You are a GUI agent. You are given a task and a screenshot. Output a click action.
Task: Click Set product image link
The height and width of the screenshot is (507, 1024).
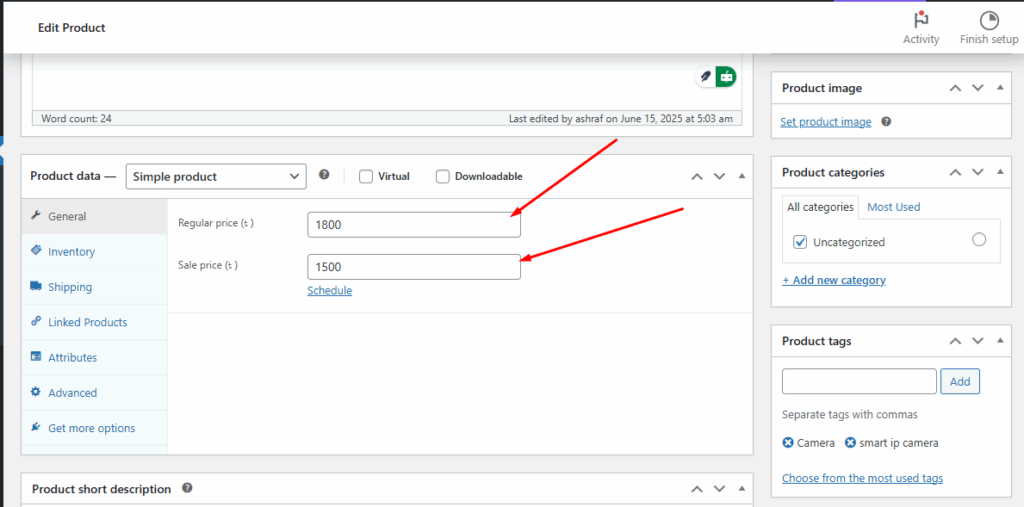[x=826, y=122]
